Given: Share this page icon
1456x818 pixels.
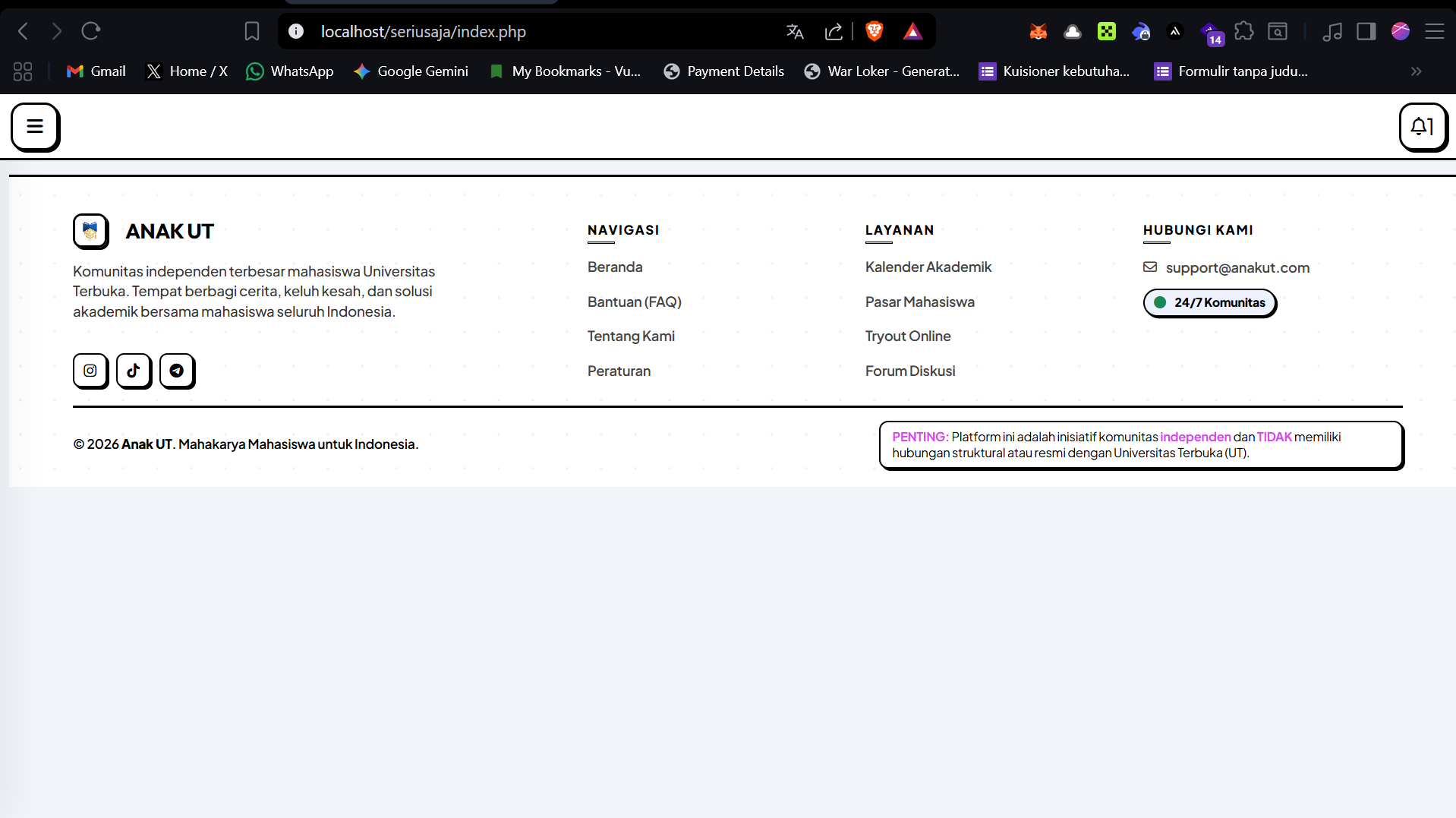Looking at the screenshot, I should [834, 31].
